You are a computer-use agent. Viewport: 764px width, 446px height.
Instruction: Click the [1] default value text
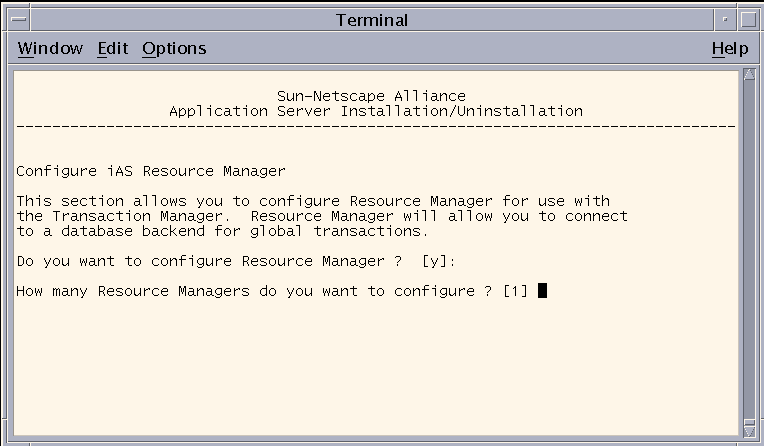coord(516,291)
